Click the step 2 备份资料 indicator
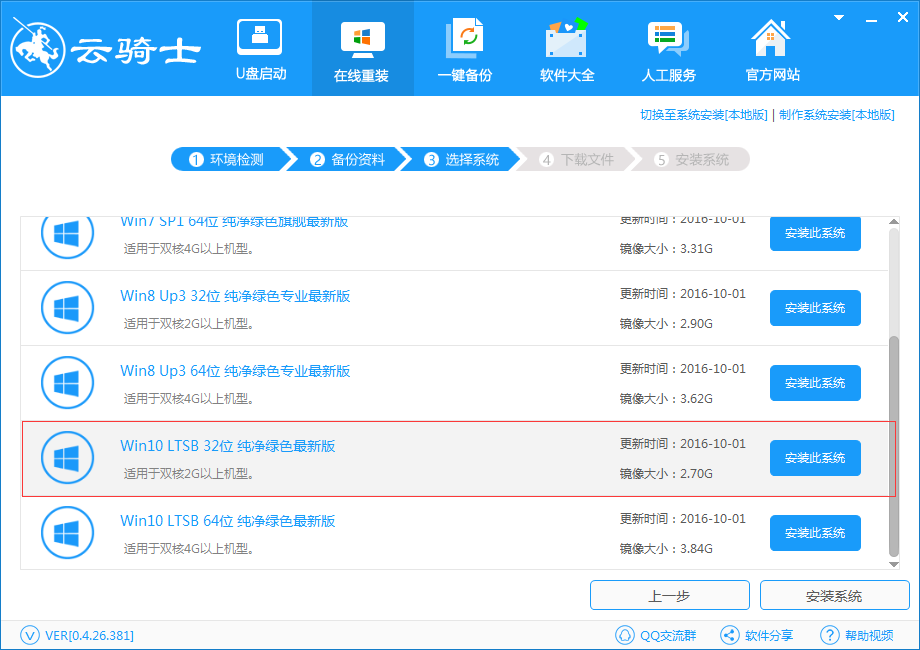Image resolution: width=920 pixels, height=650 pixels. [x=345, y=158]
